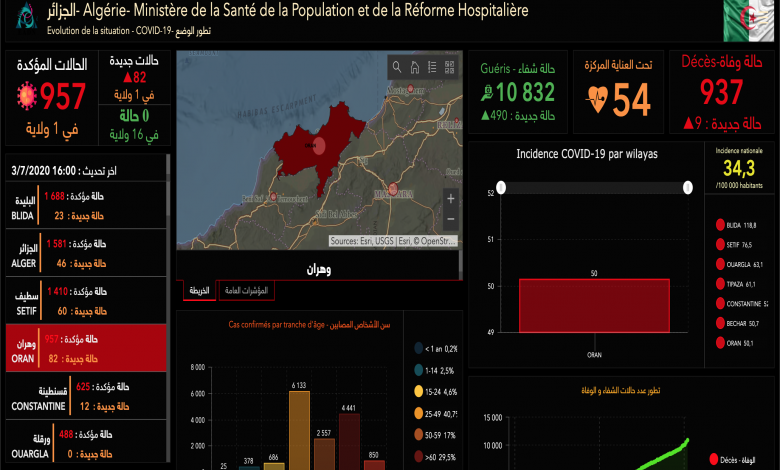Click the left handle of incidence slider
This screenshot has height=470, width=780.
click(501, 187)
